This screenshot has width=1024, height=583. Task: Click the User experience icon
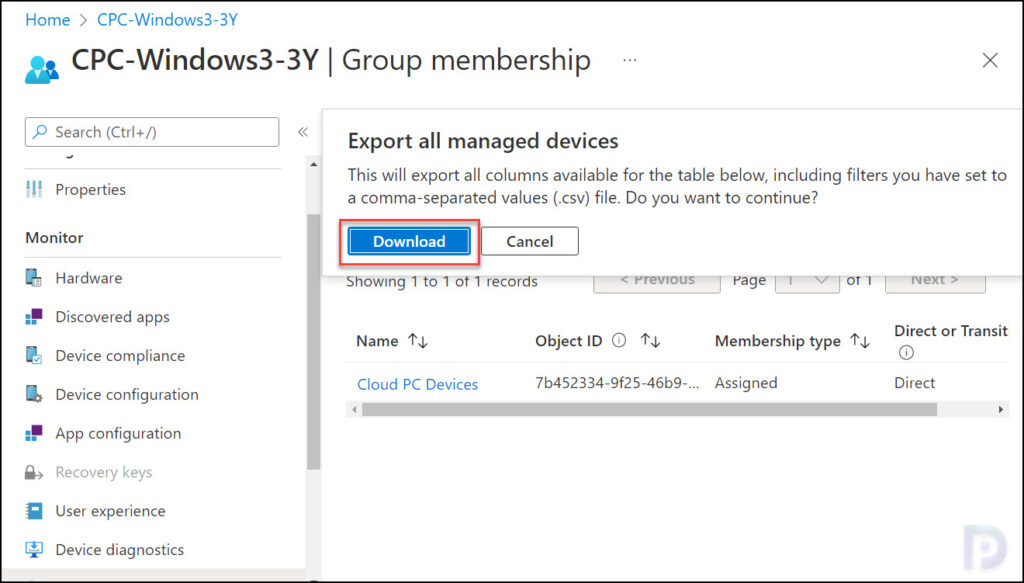click(x=34, y=511)
